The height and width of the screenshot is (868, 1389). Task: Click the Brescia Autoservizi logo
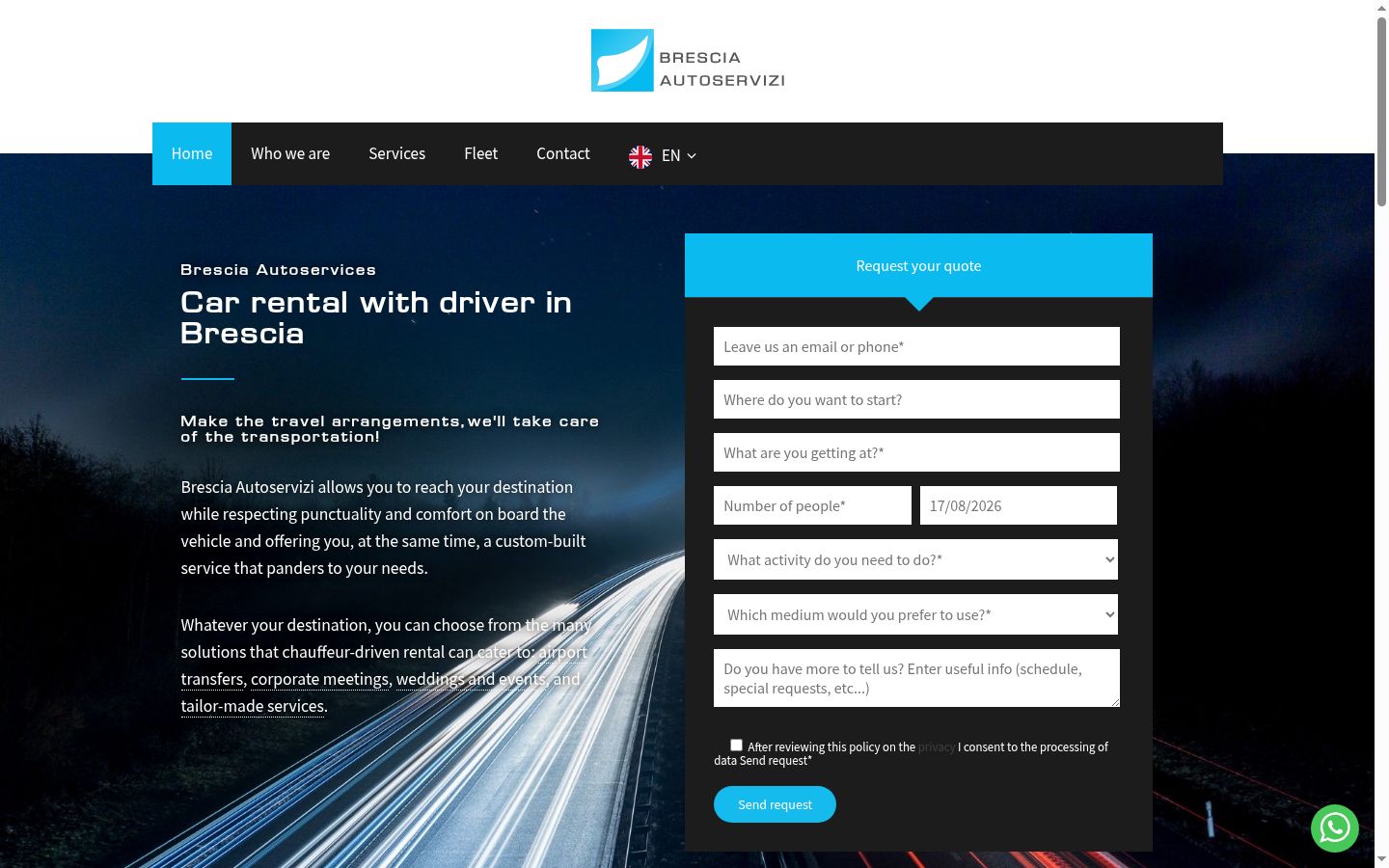click(x=688, y=61)
